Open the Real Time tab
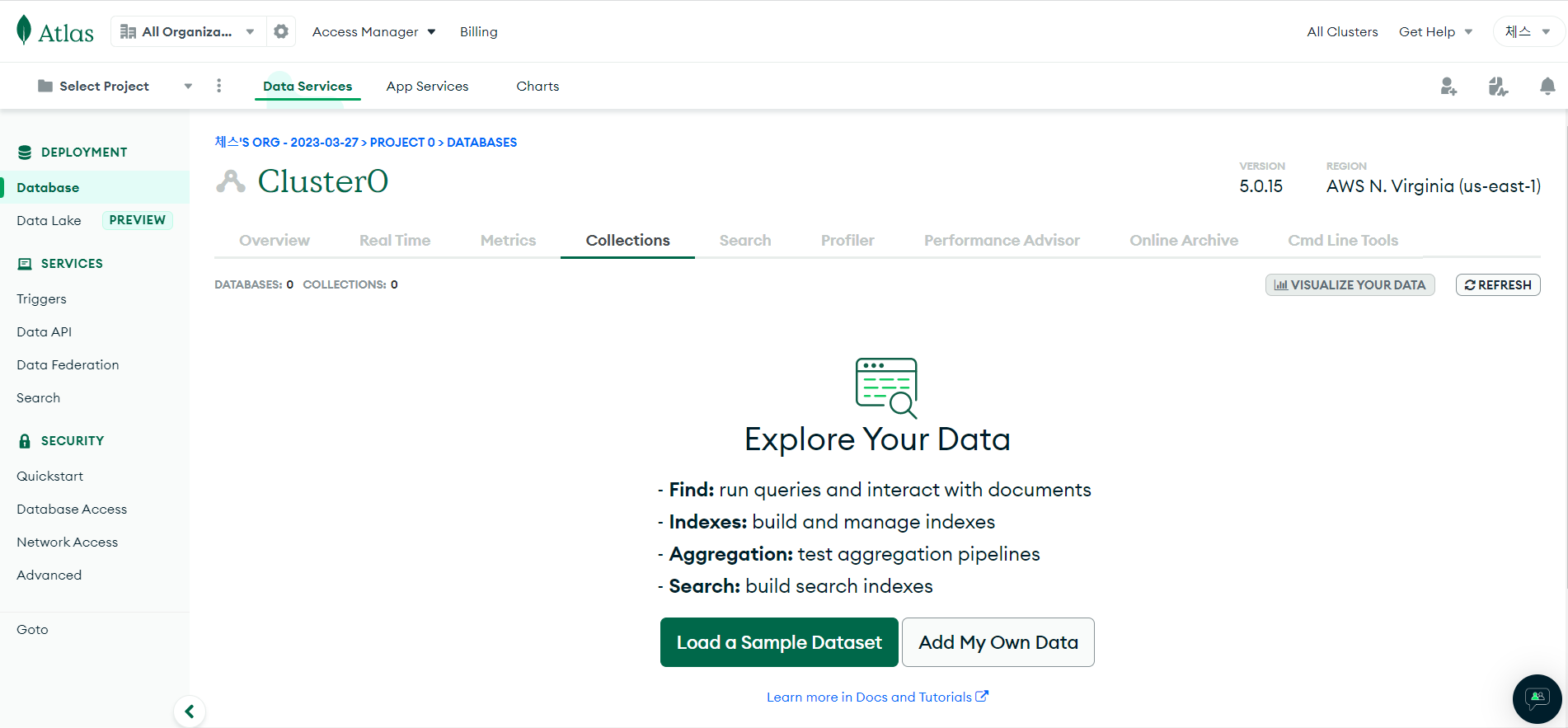The width and height of the screenshot is (1568, 728). tap(395, 240)
